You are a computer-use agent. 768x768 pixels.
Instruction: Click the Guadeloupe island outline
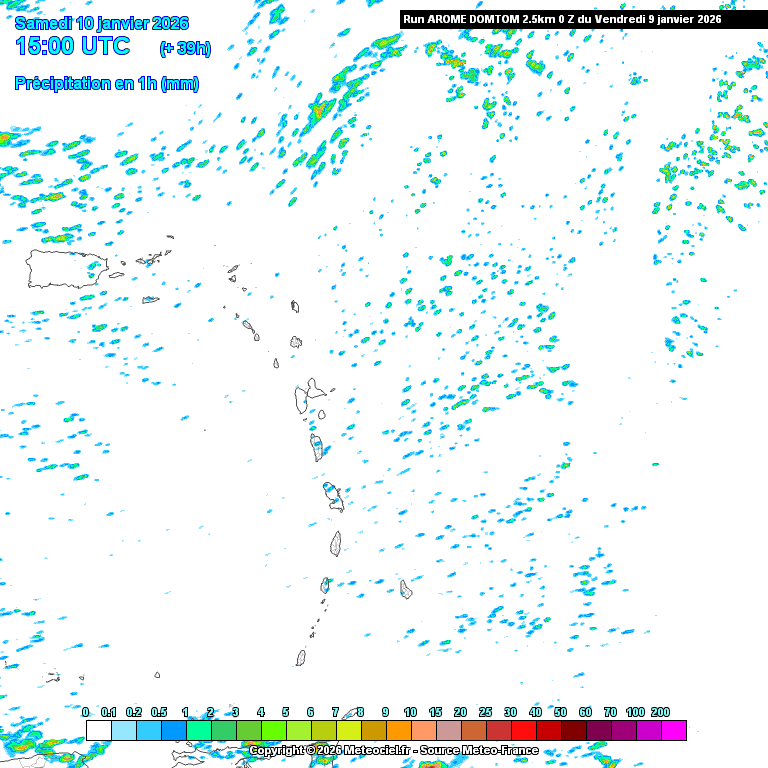coord(308,396)
